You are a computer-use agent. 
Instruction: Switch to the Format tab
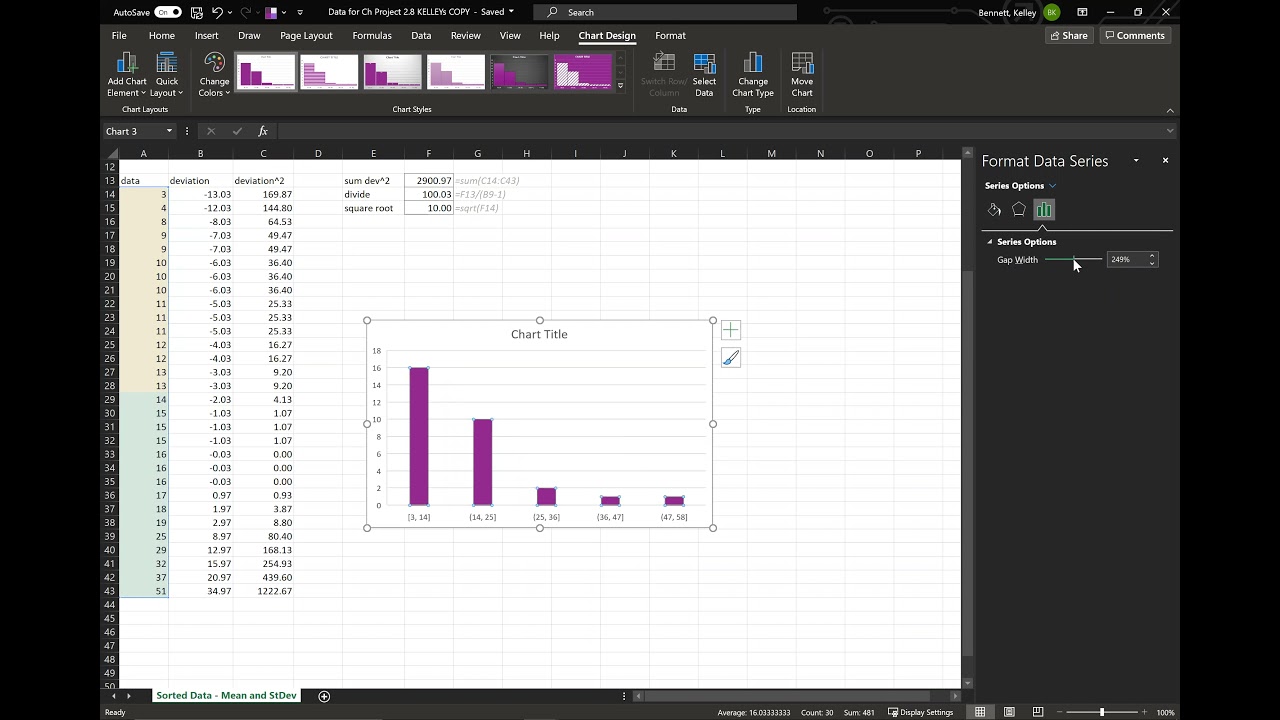click(x=670, y=35)
